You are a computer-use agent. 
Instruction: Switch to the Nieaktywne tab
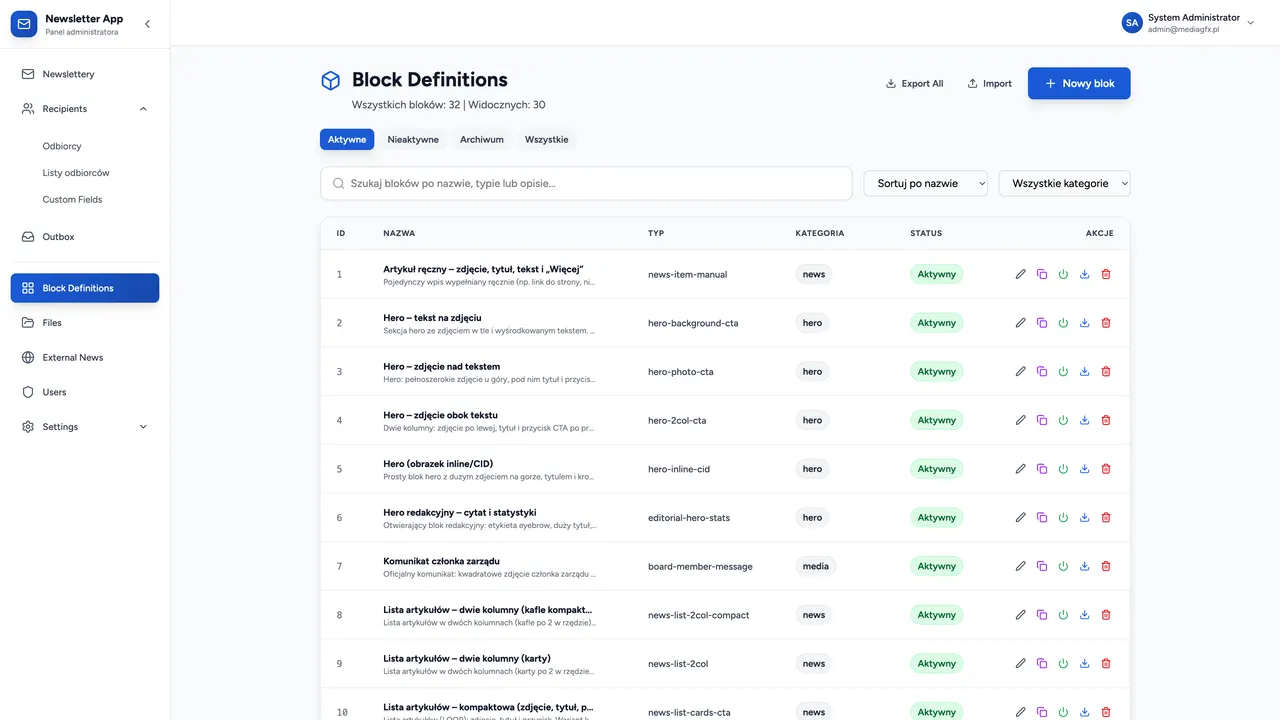pos(413,140)
